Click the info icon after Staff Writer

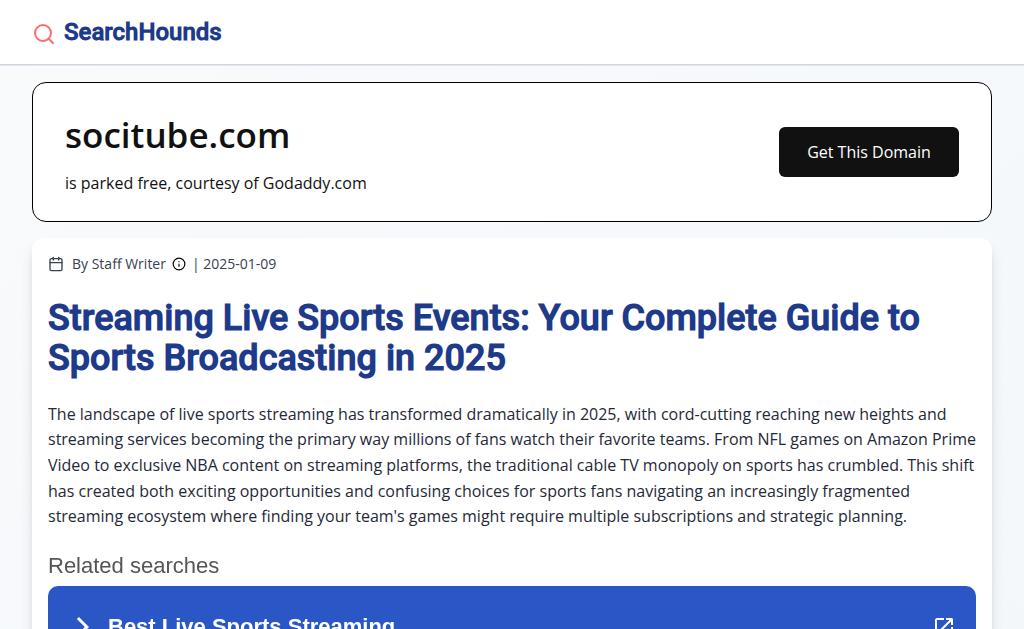(179, 264)
